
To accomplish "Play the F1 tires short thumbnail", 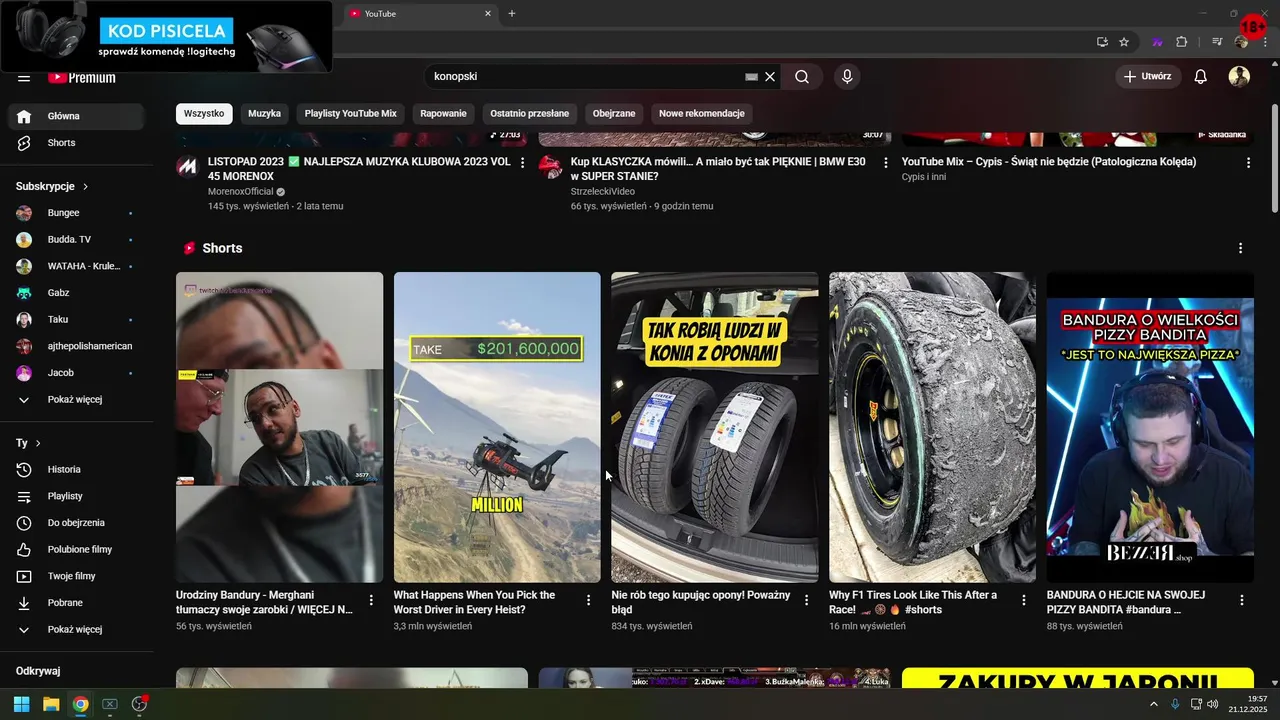I will (x=932, y=427).
